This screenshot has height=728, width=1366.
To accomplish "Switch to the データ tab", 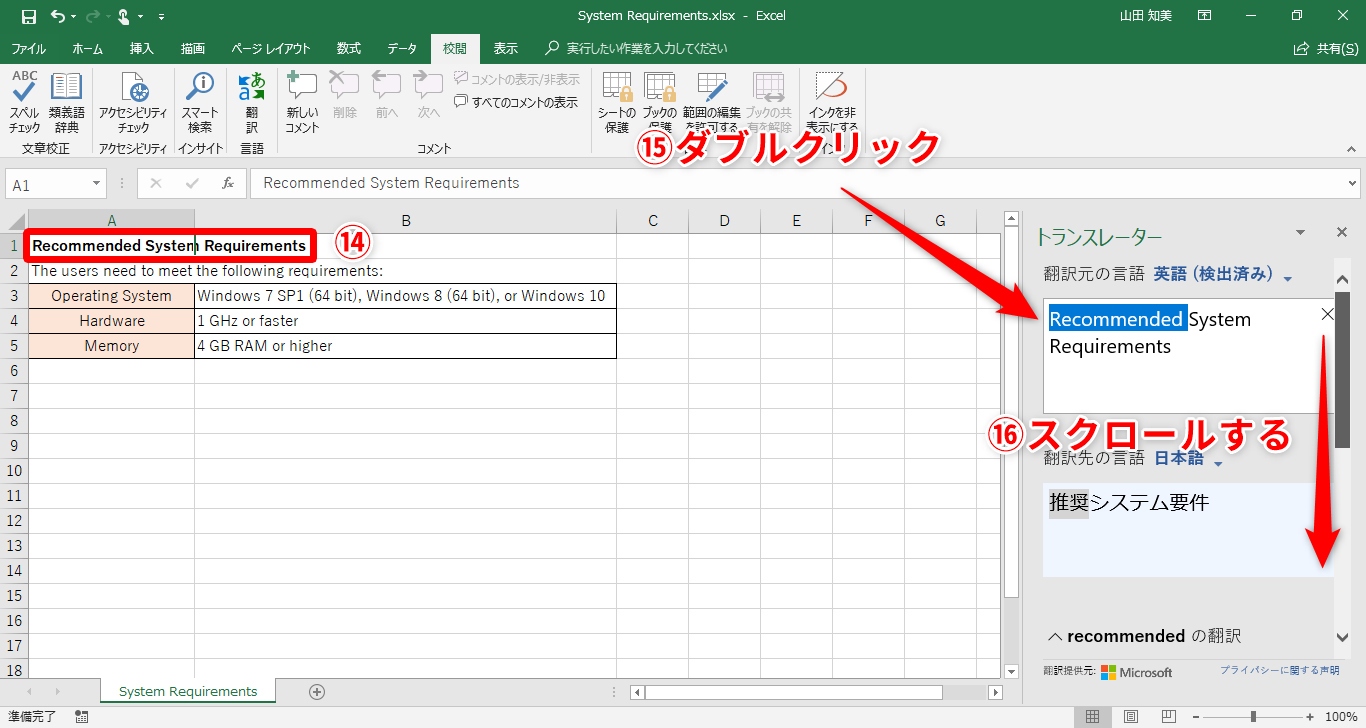I will pos(402,48).
